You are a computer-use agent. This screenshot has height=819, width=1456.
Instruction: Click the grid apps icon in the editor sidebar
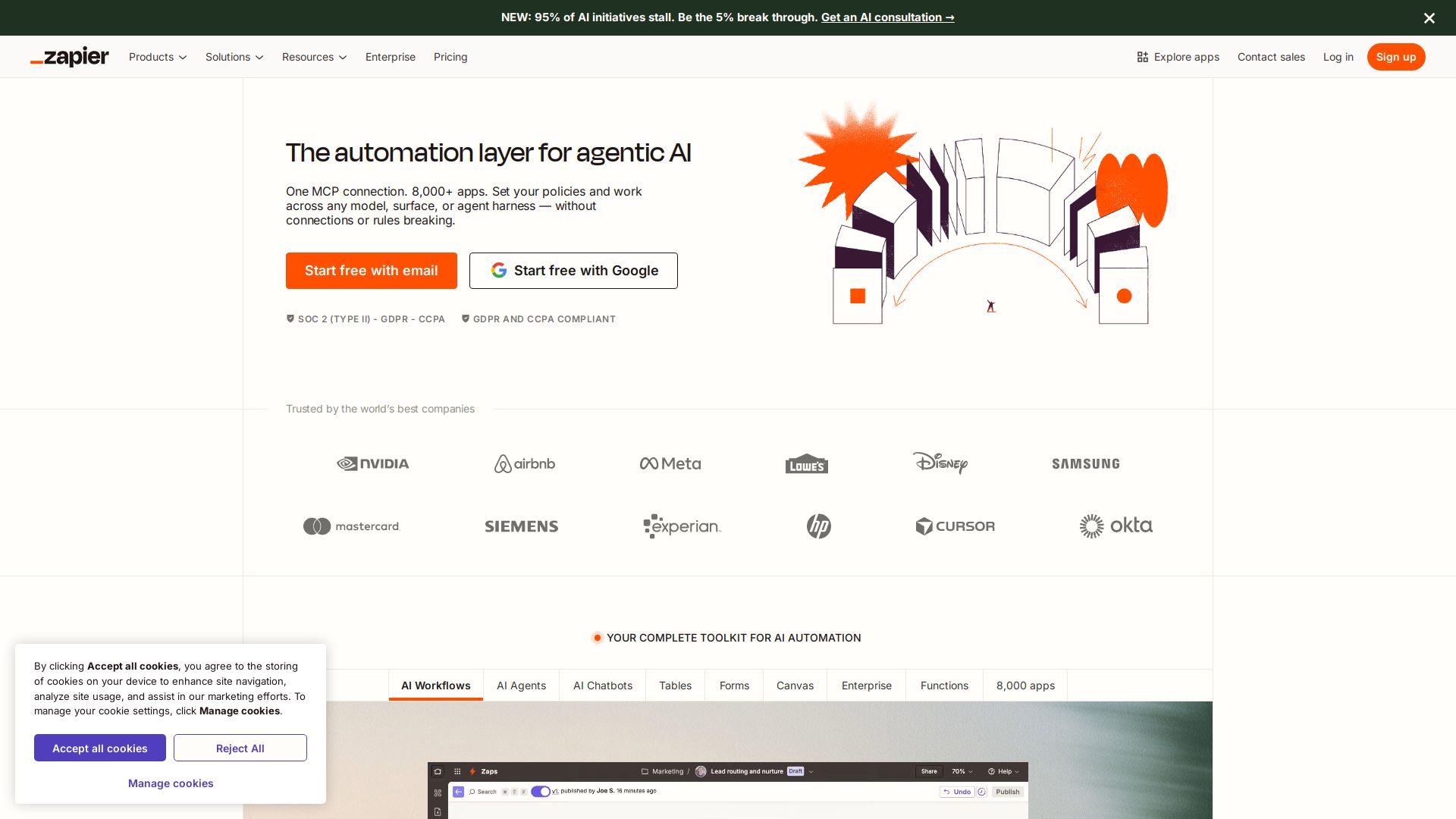pyautogui.click(x=438, y=792)
